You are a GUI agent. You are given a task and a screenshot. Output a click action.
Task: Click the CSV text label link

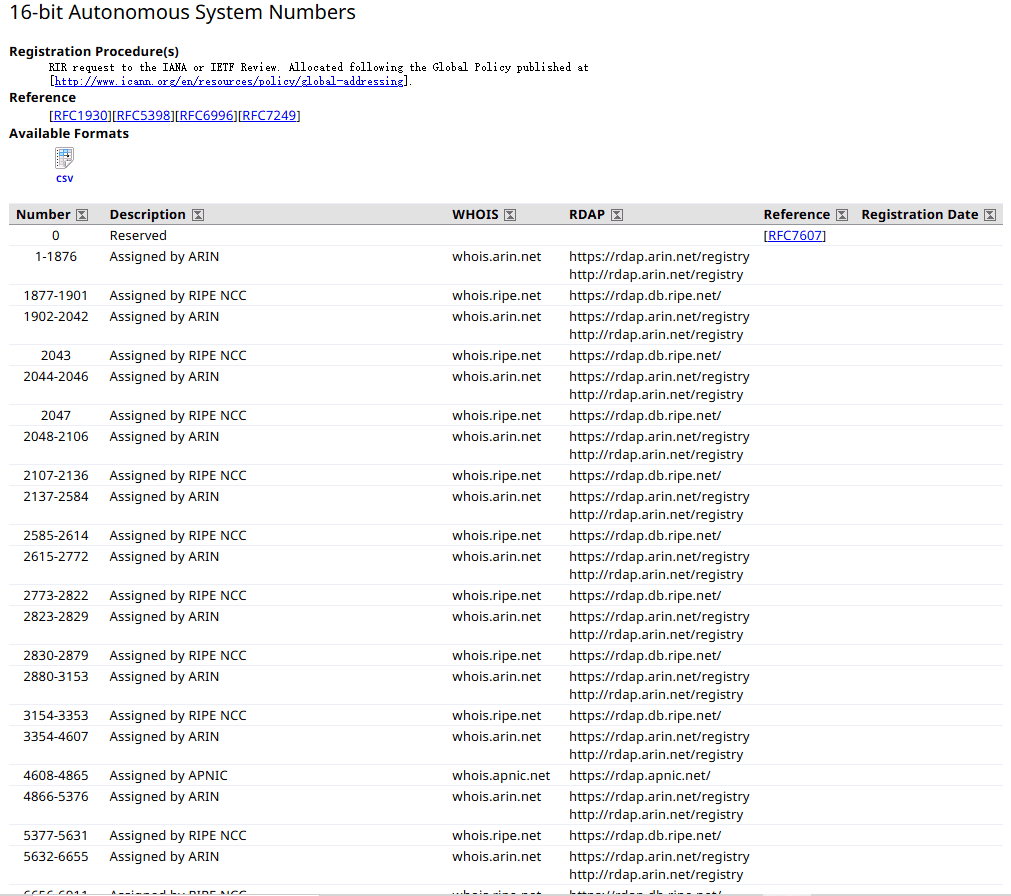pyautogui.click(x=64, y=179)
